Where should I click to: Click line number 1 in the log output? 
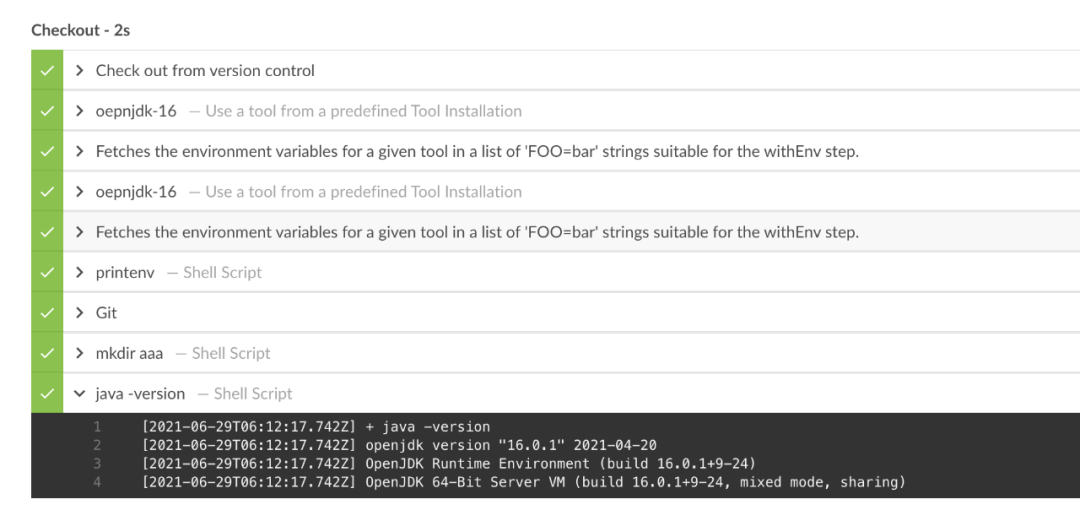(97, 427)
